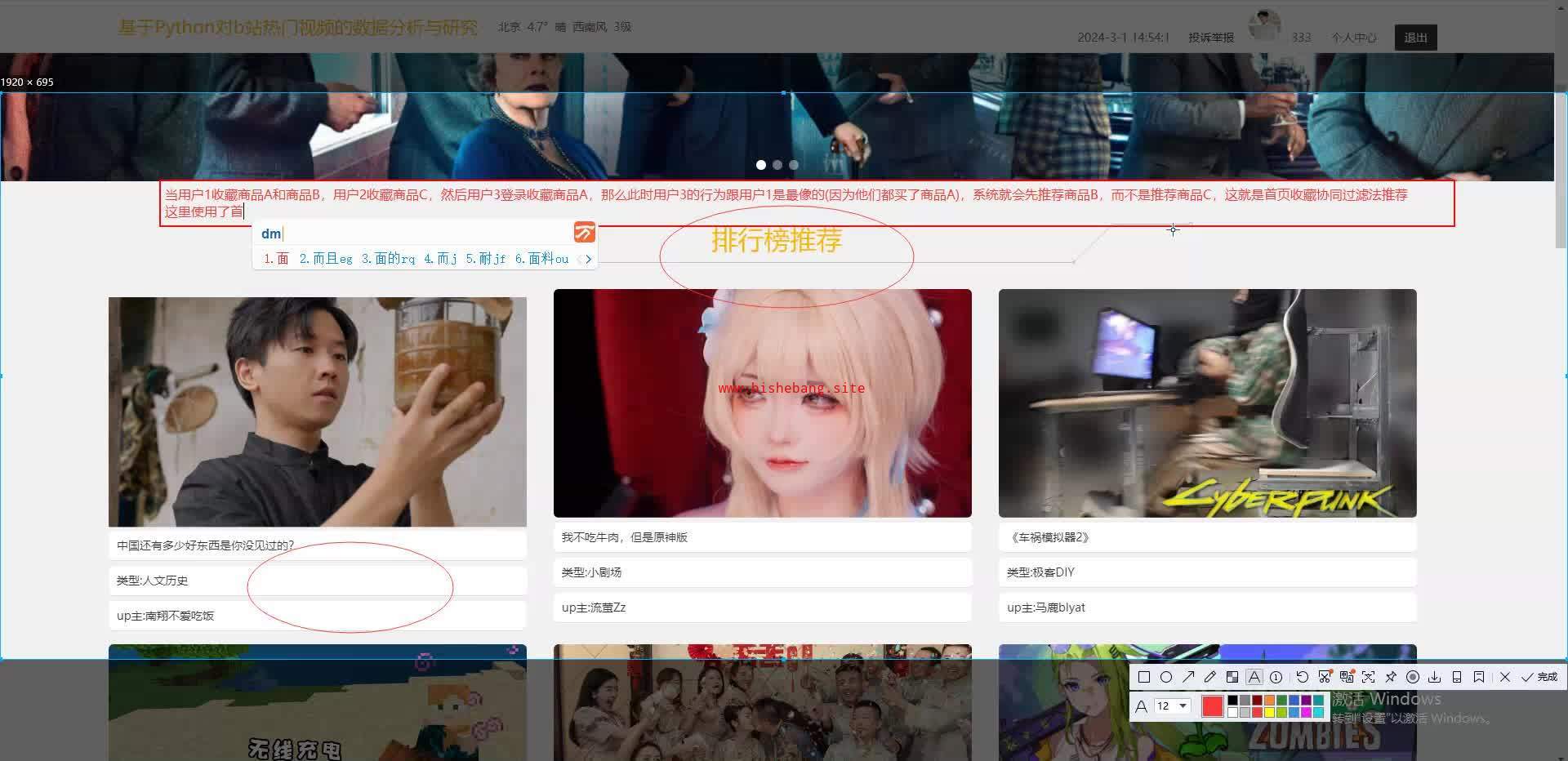Select the second carousel indicator dot
Viewport: 1568px width, 761px height.
click(777, 165)
